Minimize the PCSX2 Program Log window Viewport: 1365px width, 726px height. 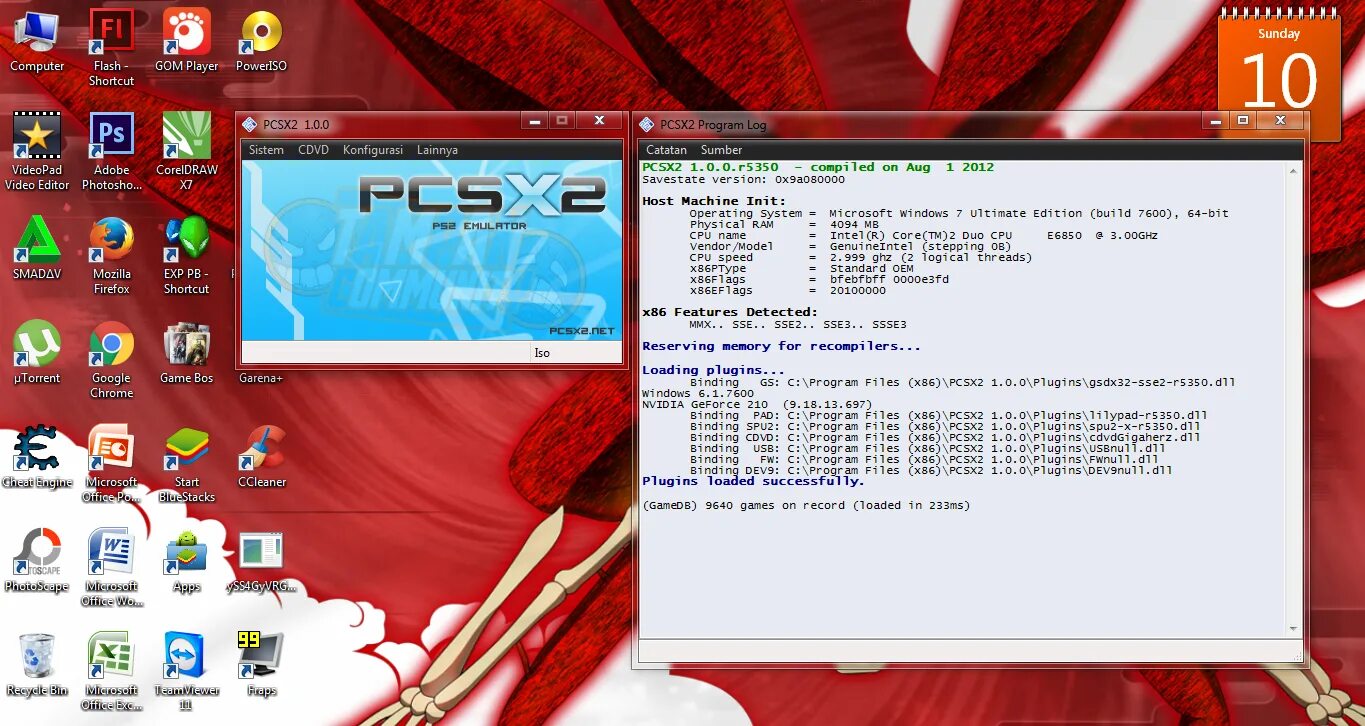[x=1216, y=121]
